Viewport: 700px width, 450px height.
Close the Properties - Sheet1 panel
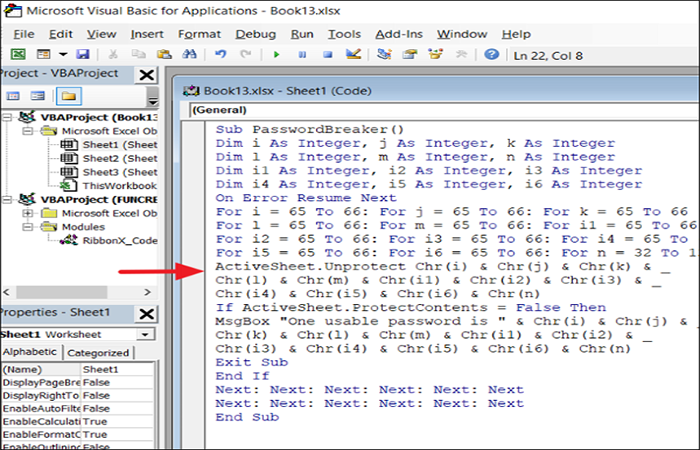point(146,314)
